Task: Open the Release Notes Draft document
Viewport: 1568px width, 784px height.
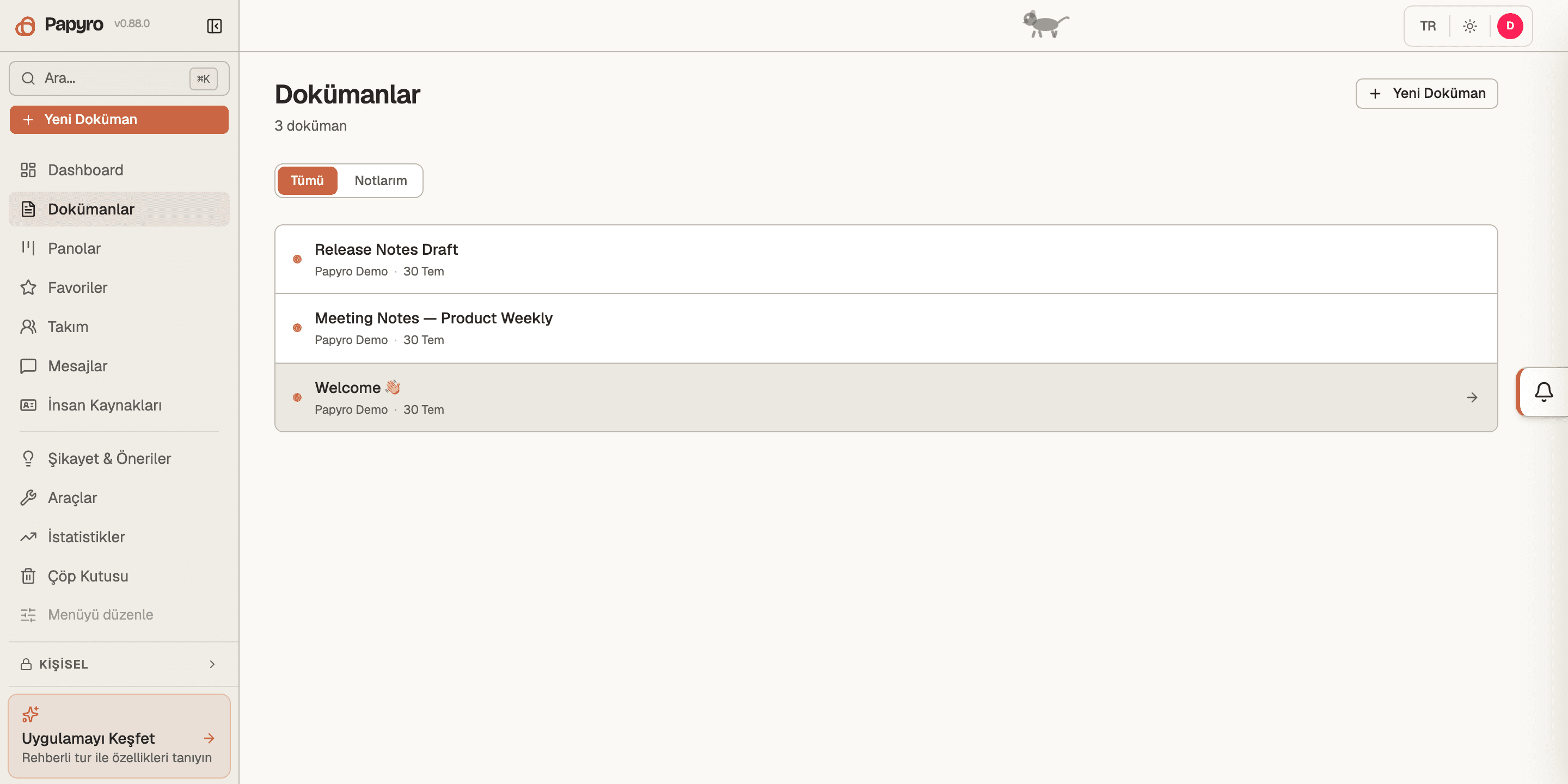Action: (x=886, y=259)
